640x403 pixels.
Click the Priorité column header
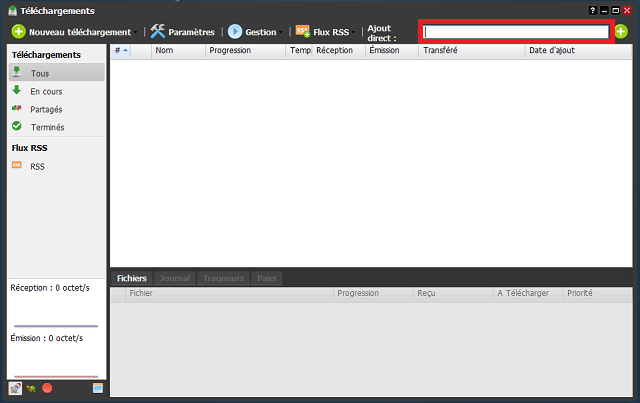[x=598, y=293]
